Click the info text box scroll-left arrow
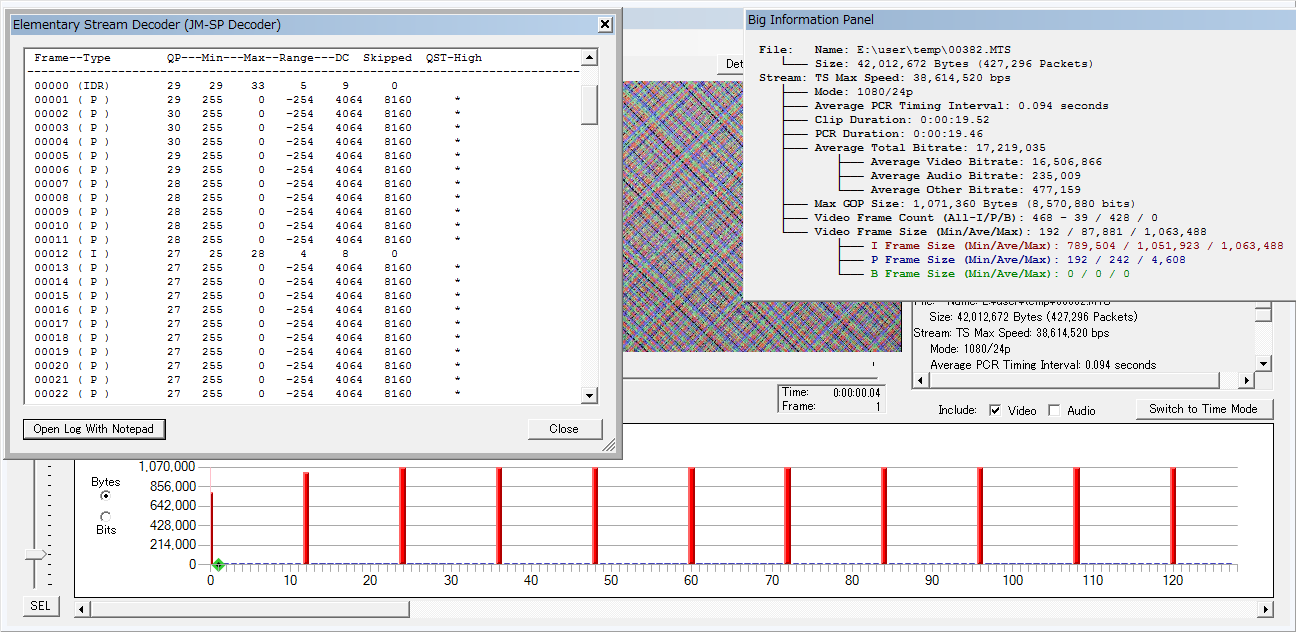Viewport: 1296px width, 632px height. [921, 381]
